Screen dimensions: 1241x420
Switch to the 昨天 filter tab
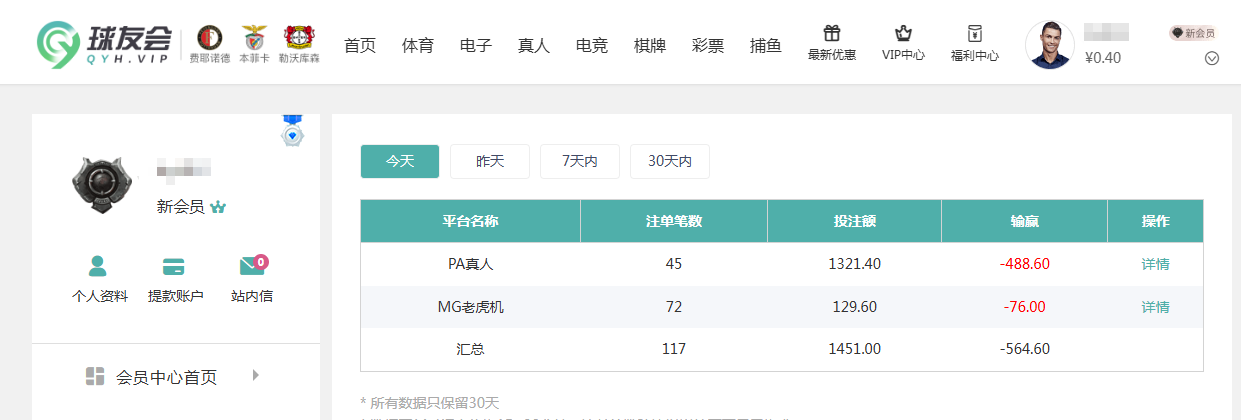pos(490,161)
